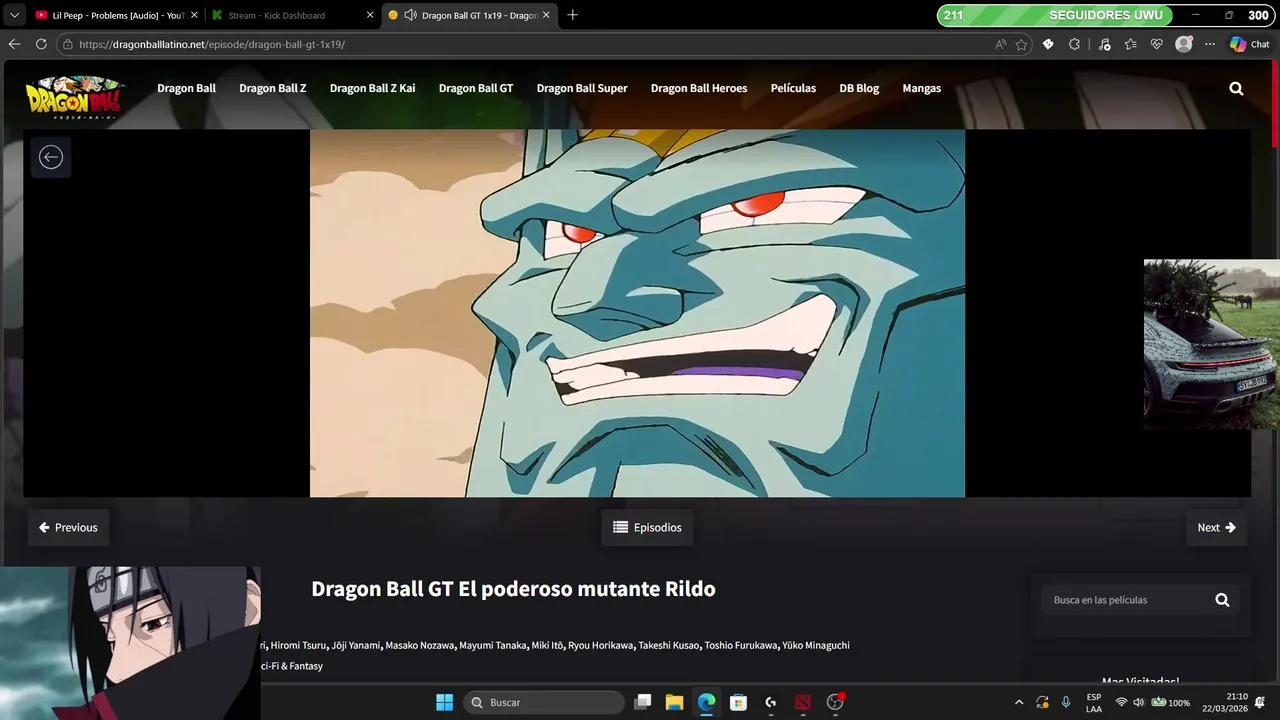
Task: Click the taskbar microphone icon
Action: click(1066, 702)
